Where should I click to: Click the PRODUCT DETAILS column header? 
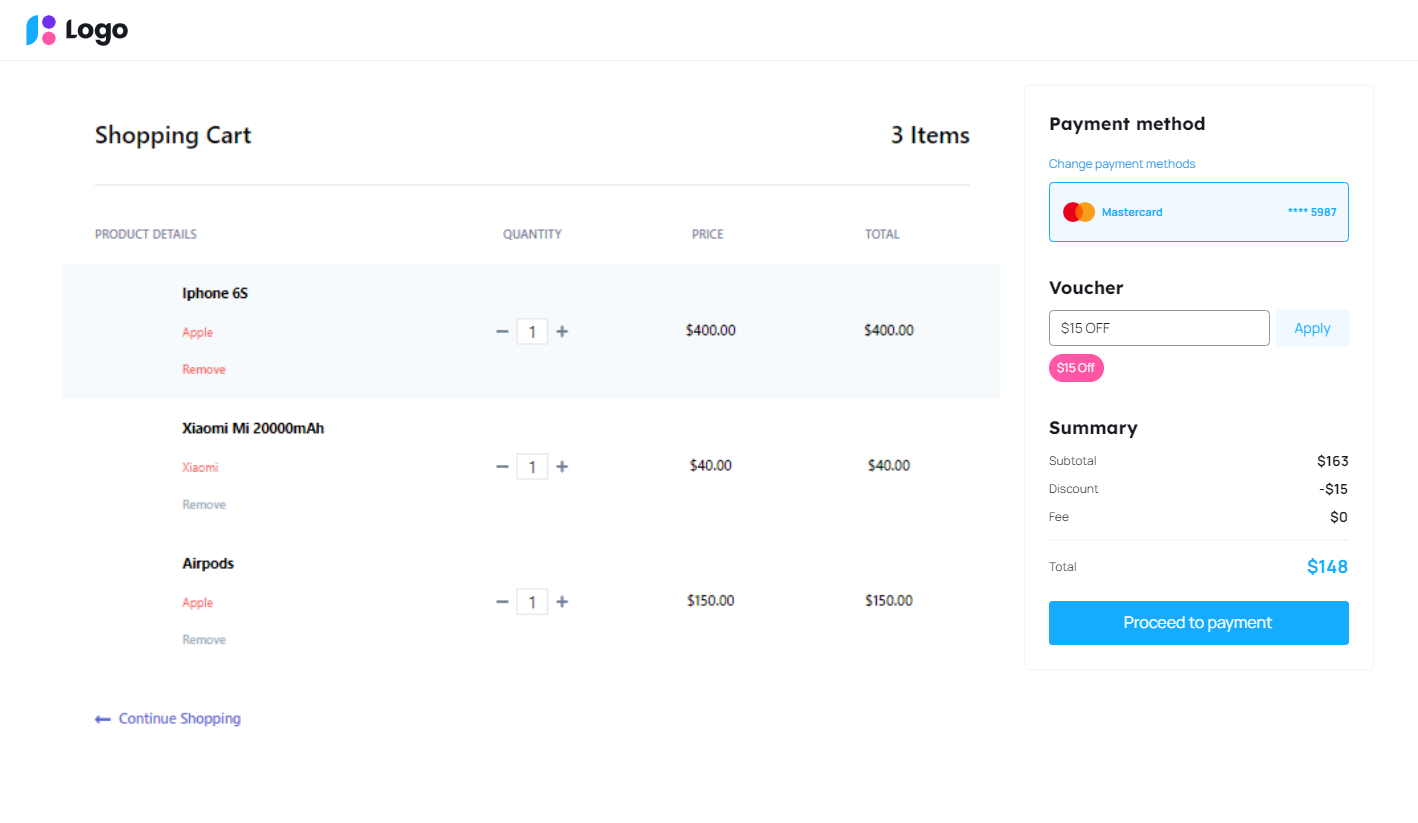pyautogui.click(x=146, y=234)
